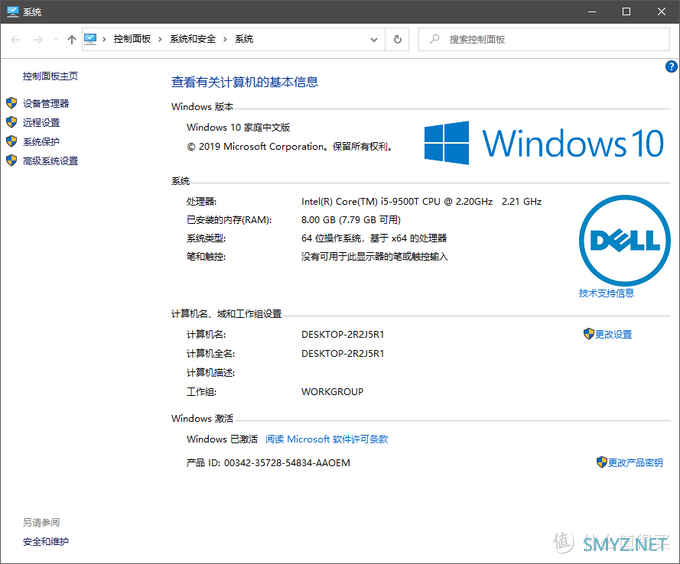
Task: Click the shield icon beside 更改产品密钥
Action: point(602,462)
